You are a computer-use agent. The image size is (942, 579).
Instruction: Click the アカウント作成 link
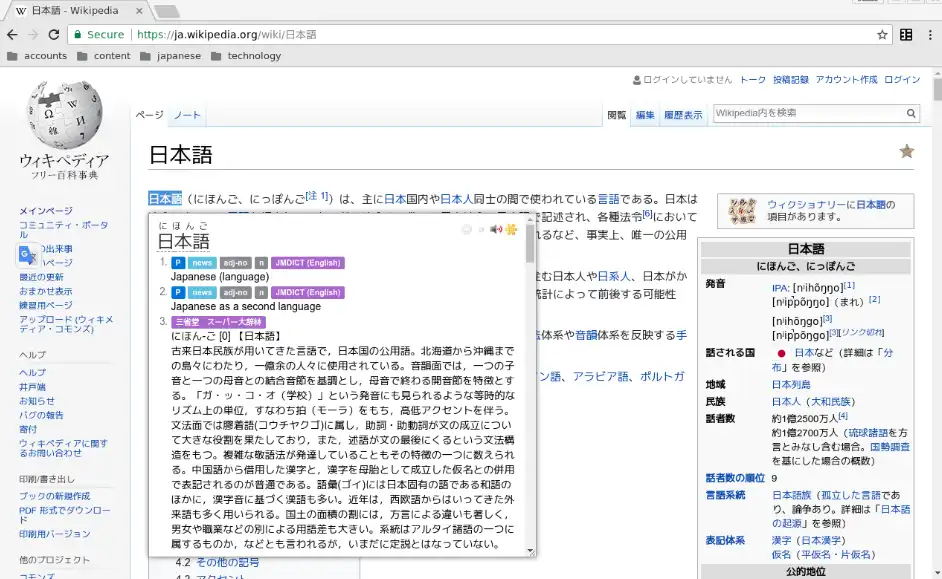click(x=846, y=80)
